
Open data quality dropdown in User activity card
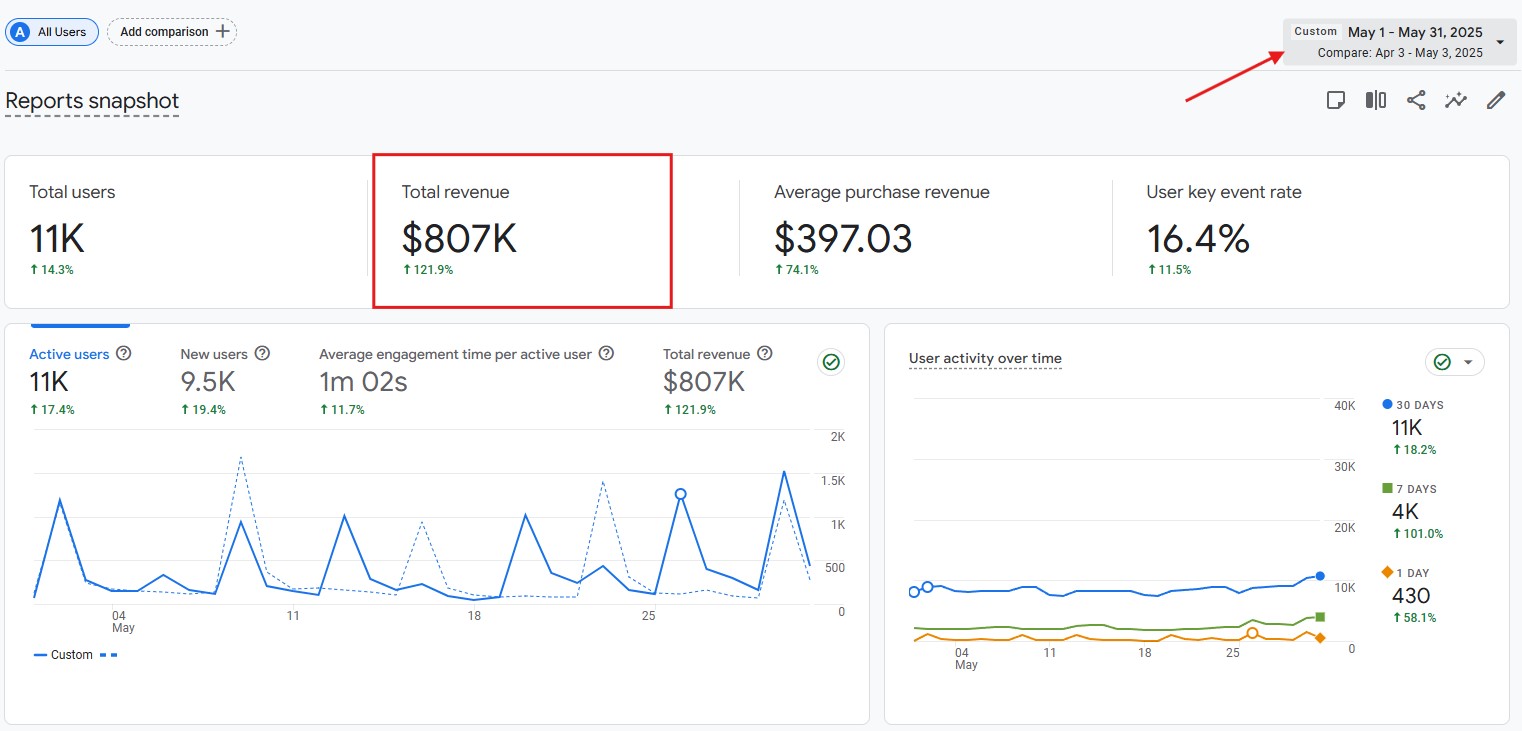click(x=1455, y=362)
